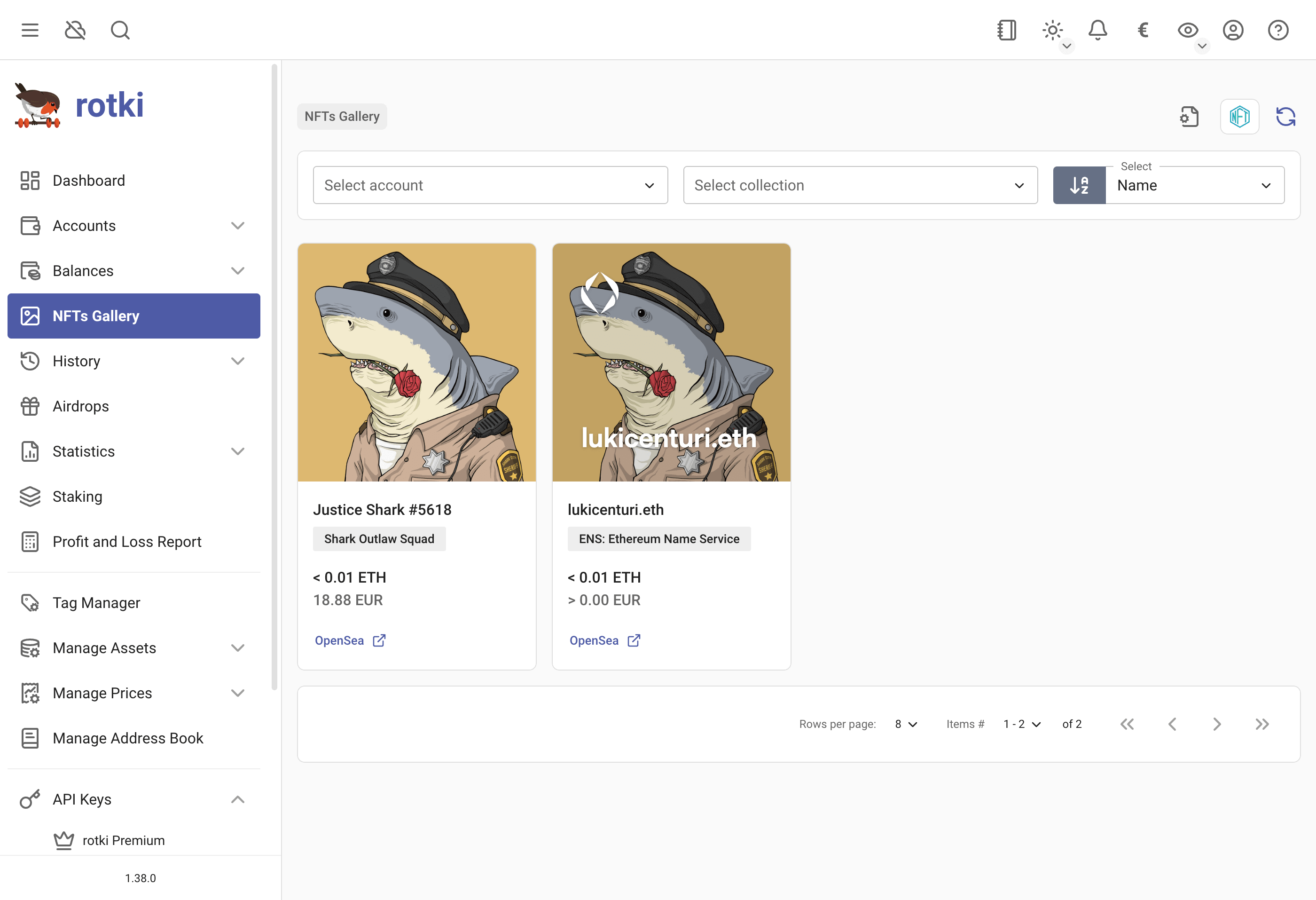Click the Shark Outlaw Squad collection chip
The height and width of the screenshot is (900, 1316).
point(379,539)
